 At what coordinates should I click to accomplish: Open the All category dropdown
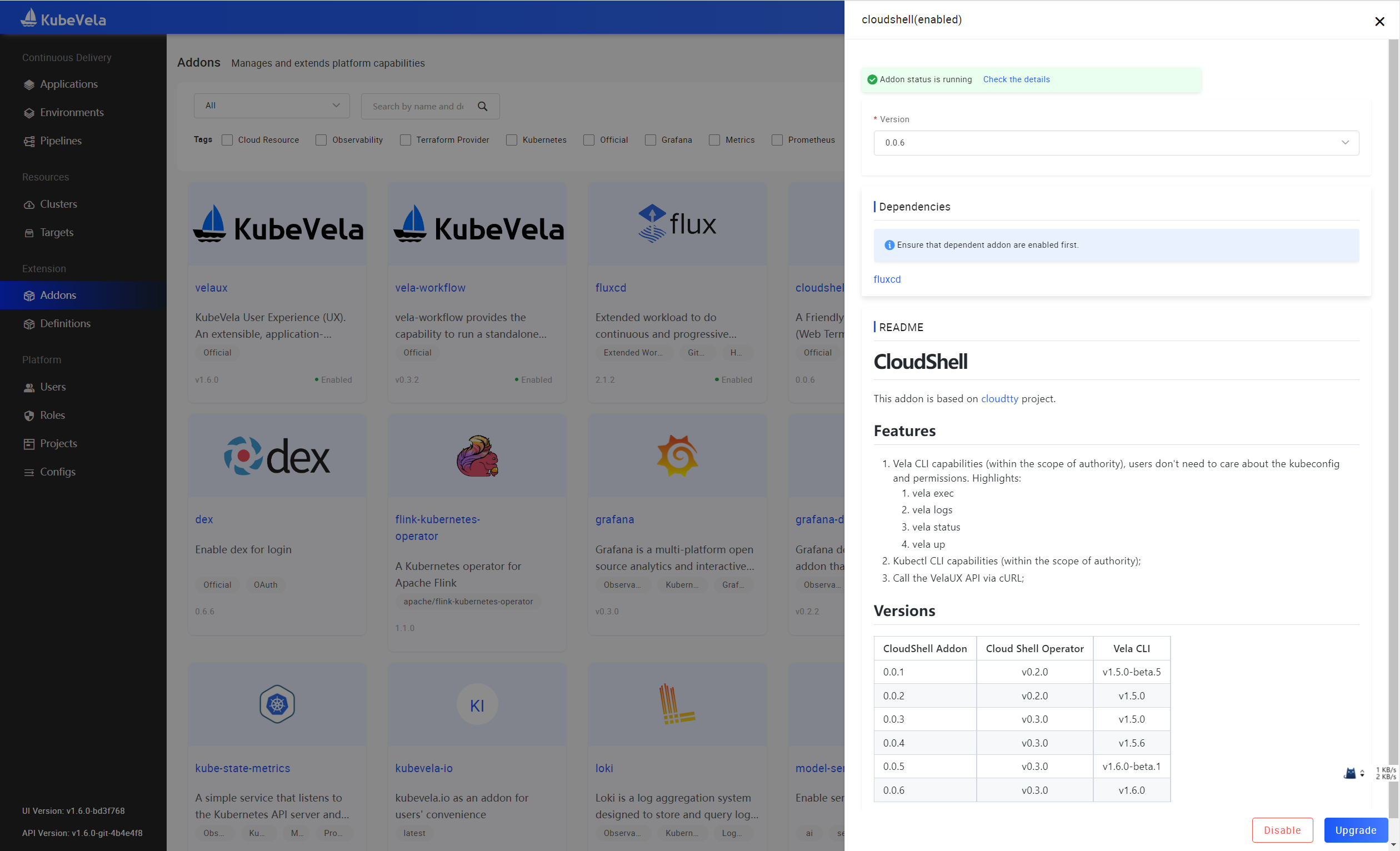pos(272,105)
